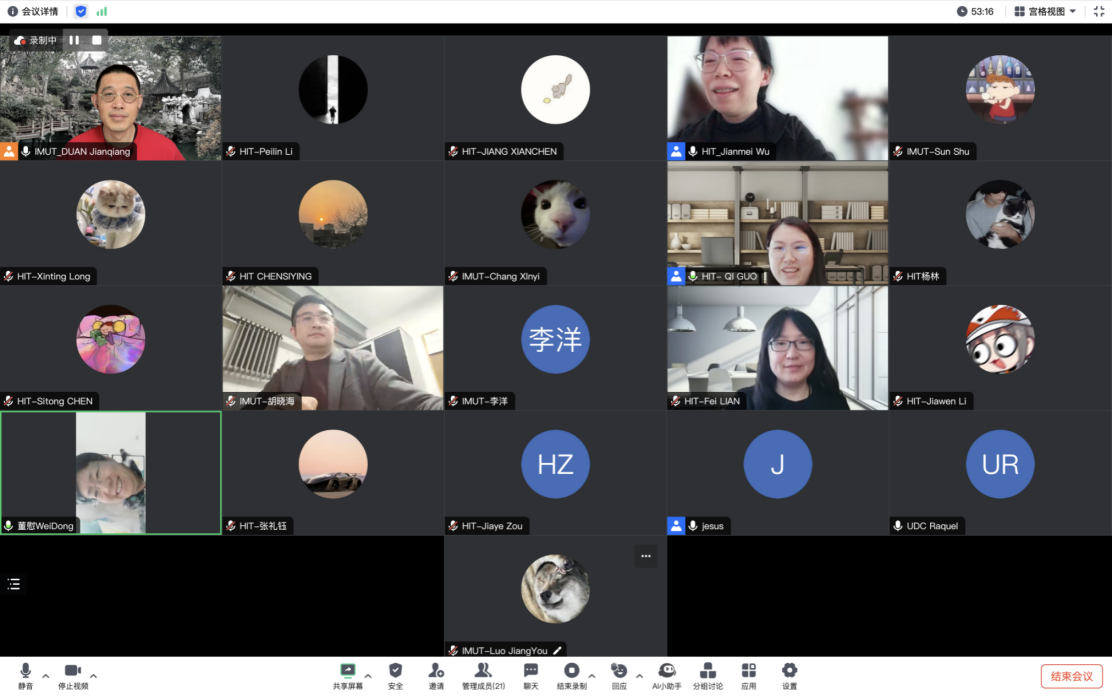Stop video with the 停止视频 camera button
This screenshot has height=696, width=1112.
tap(72, 673)
